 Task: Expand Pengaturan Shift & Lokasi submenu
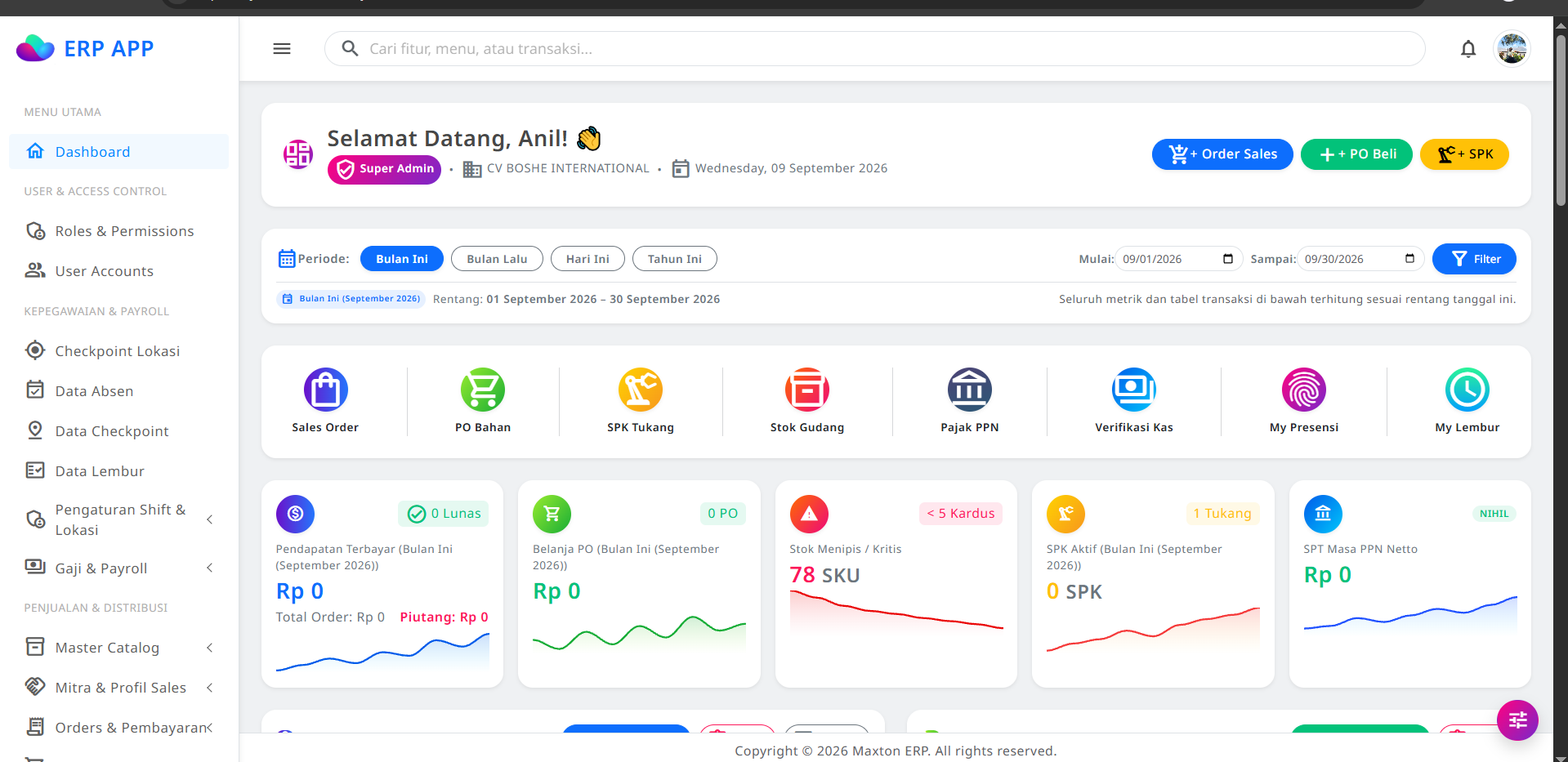tap(119, 520)
